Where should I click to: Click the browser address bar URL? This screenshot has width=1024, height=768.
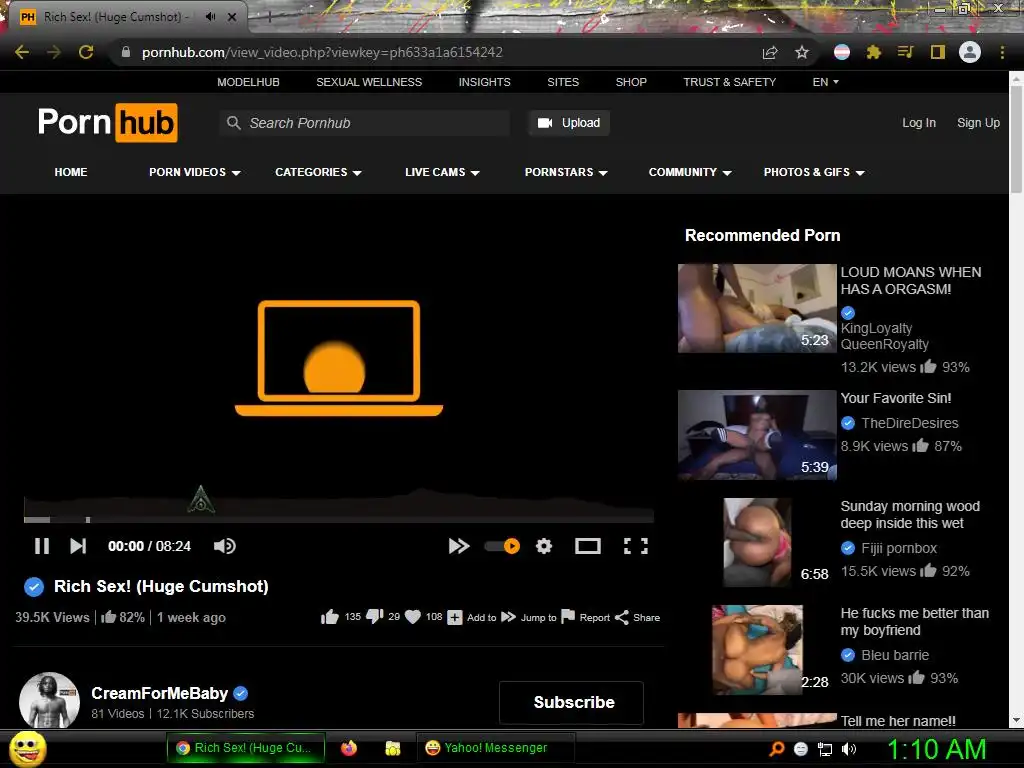tap(323, 52)
